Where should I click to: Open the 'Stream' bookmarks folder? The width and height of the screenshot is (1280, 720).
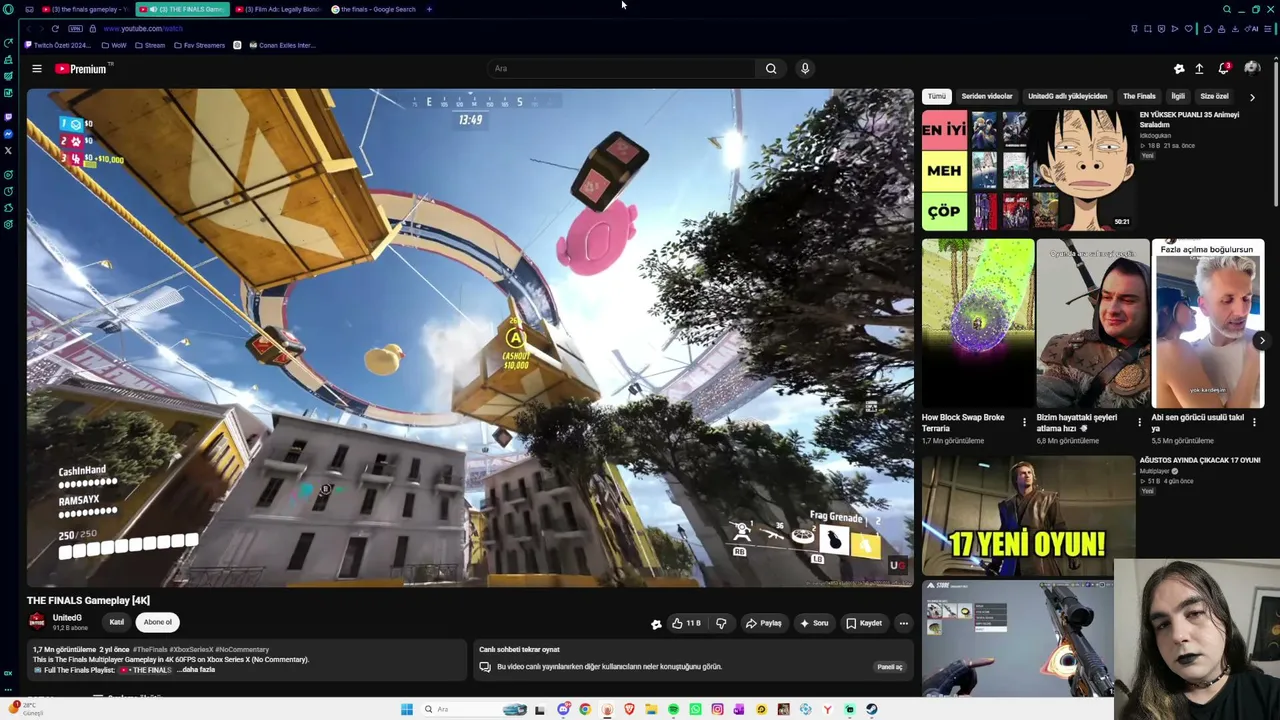pyautogui.click(x=150, y=45)
